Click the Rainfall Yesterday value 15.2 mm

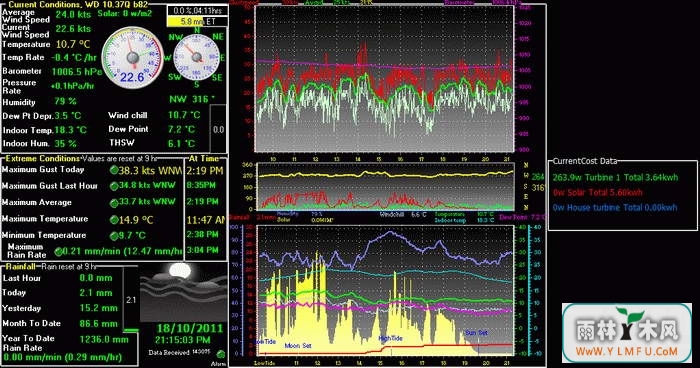(99, 308)
